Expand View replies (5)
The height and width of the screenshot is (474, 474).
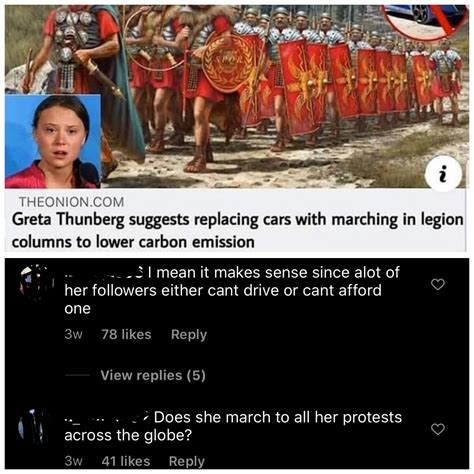tap(153, 375)
